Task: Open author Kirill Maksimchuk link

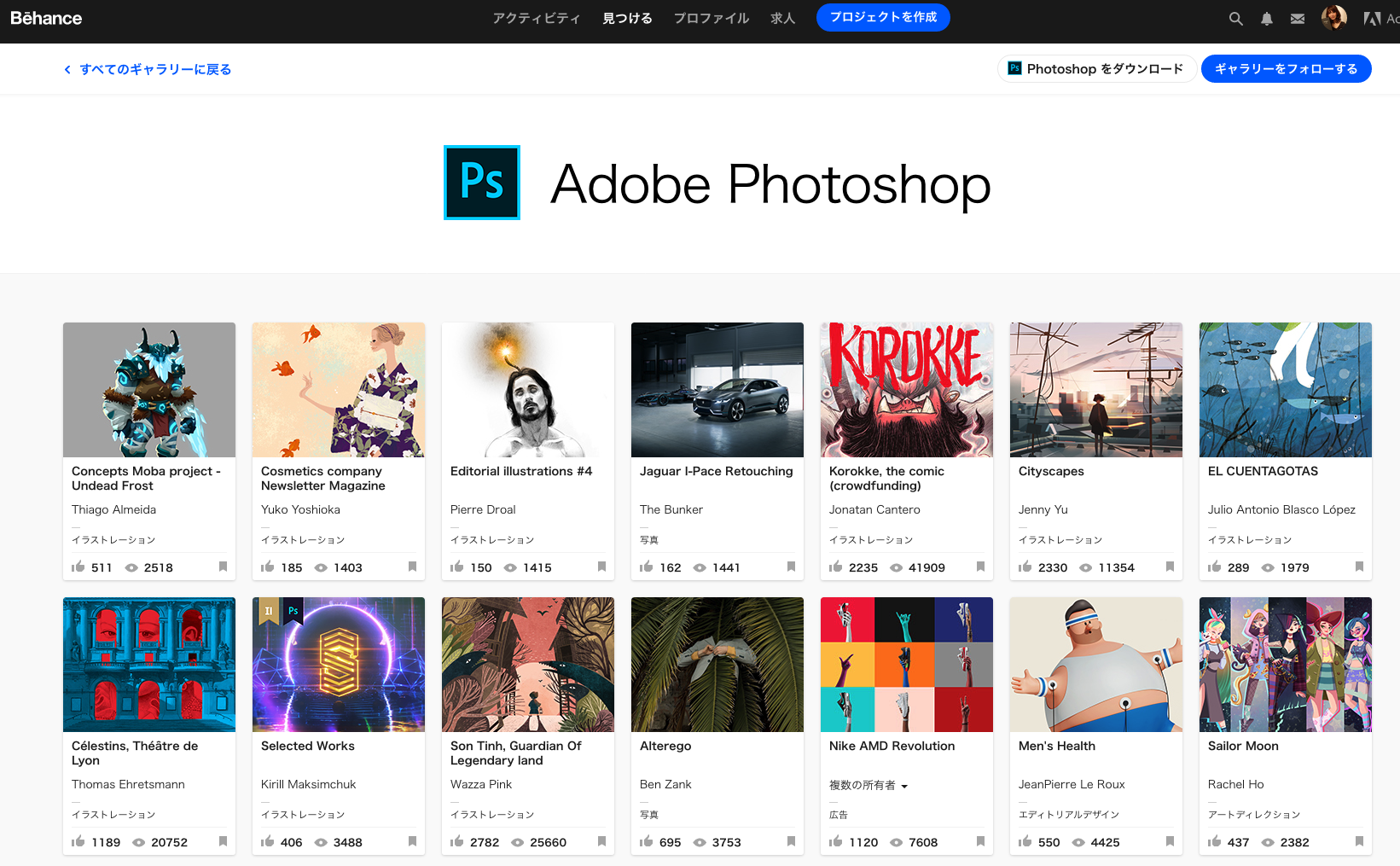Action: pos(309,784)
